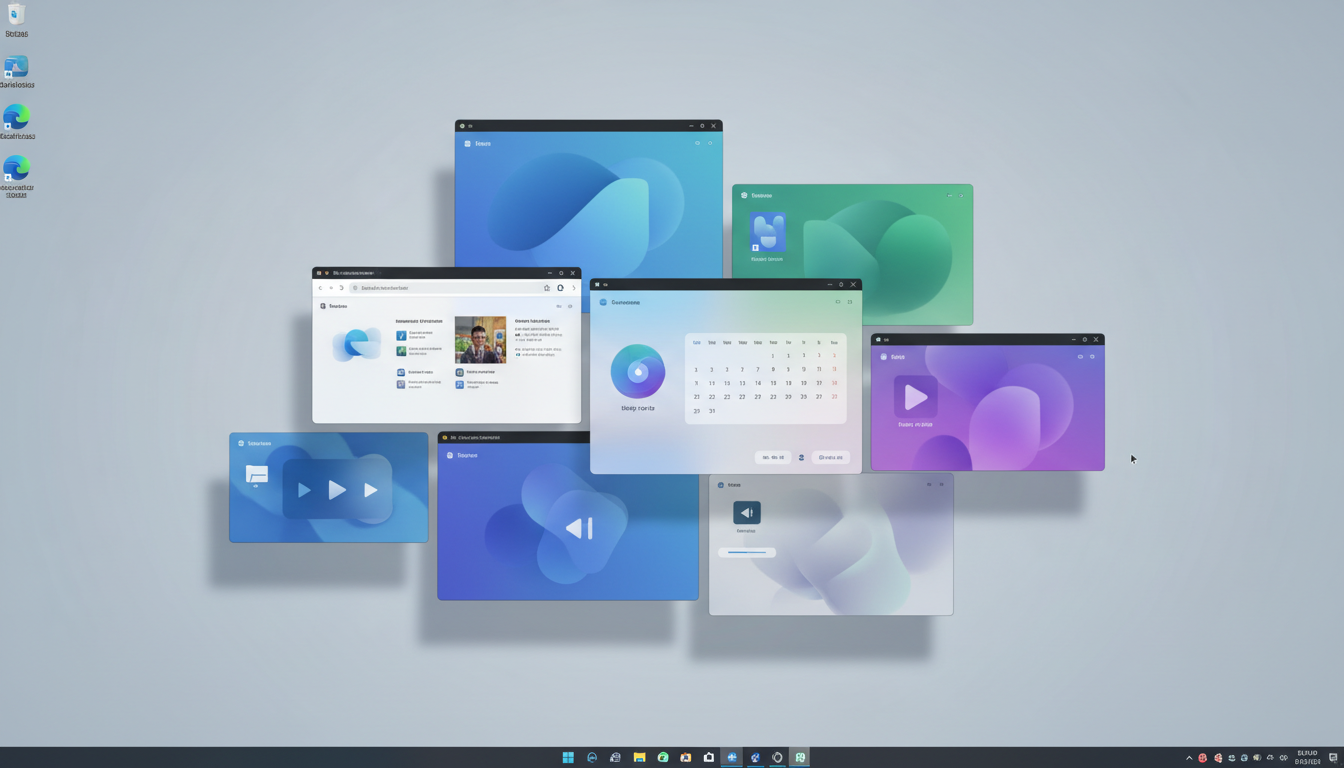This screenshot has height=768, width=1344.
Task: Open the browser profile avatar beside the address bar
Action: tap(561, 287)
